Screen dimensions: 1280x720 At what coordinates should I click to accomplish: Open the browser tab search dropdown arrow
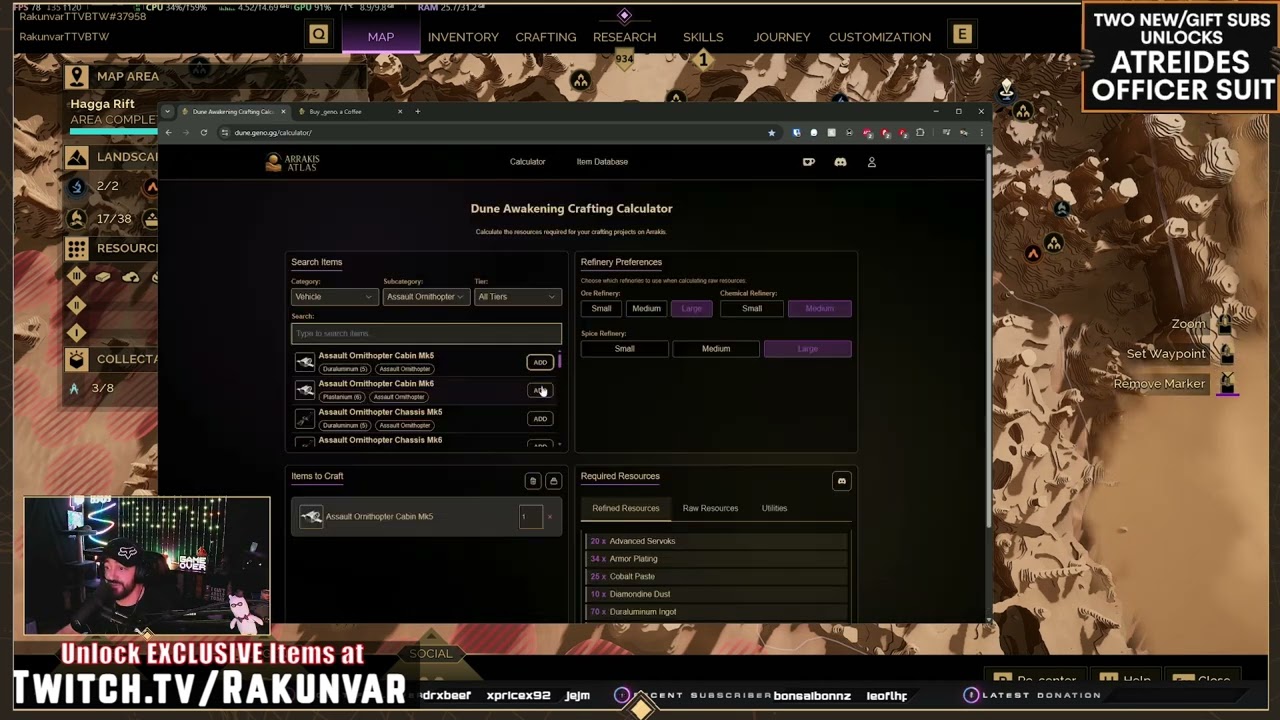tap(168, 111)
